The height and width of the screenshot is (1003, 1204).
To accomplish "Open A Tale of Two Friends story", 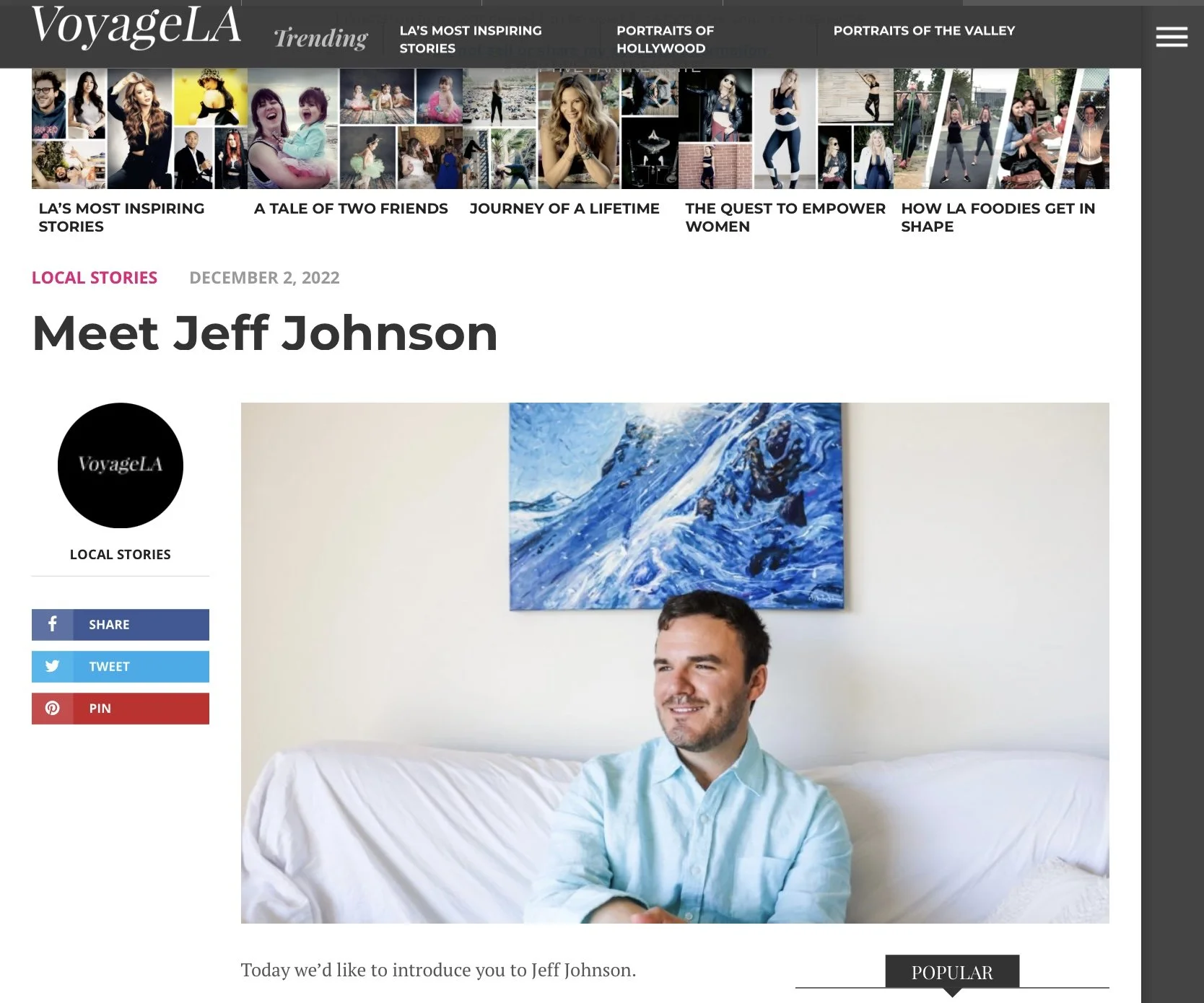I will pos(351,209).
